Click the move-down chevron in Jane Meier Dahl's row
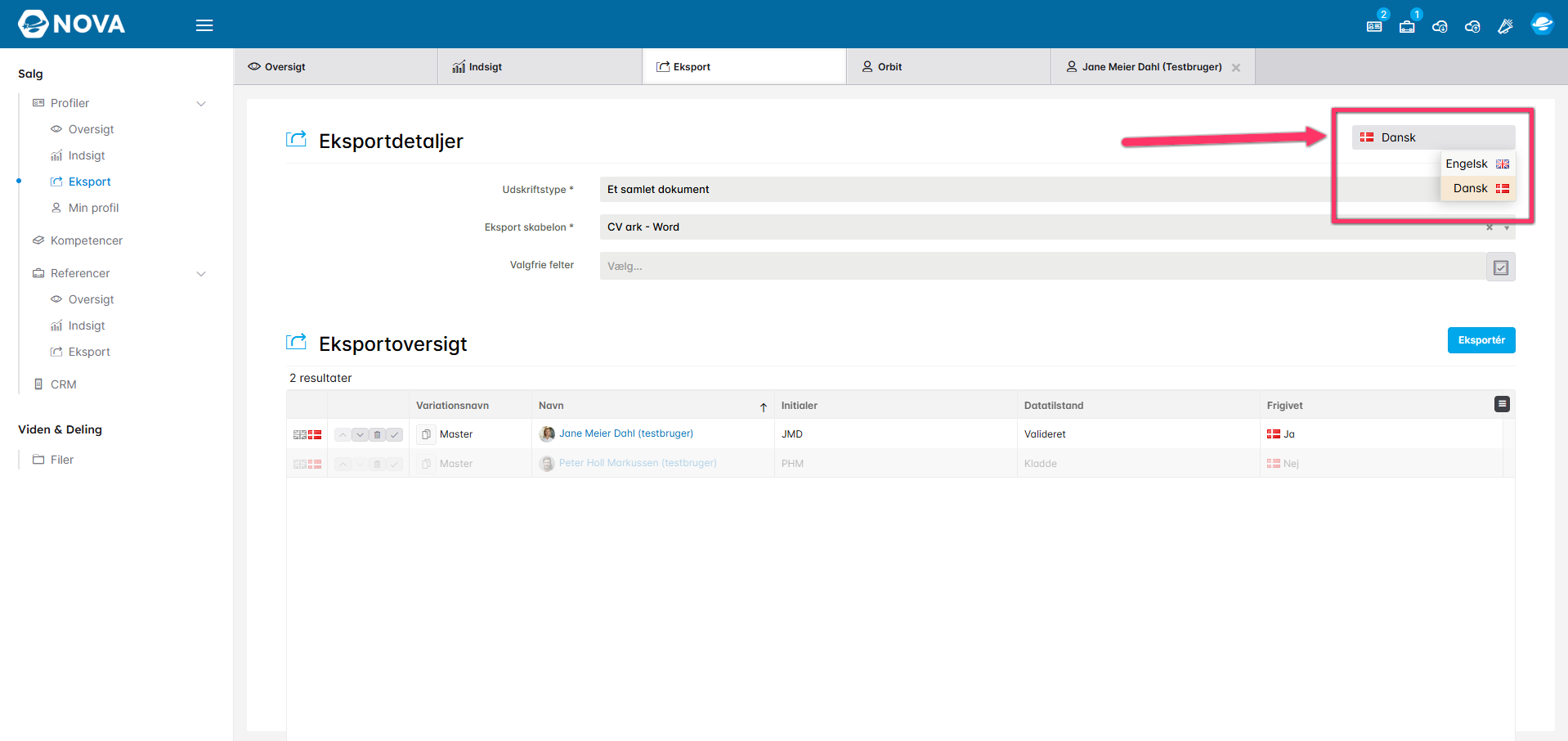This screenshot has width=1568, height=741. 360,434
